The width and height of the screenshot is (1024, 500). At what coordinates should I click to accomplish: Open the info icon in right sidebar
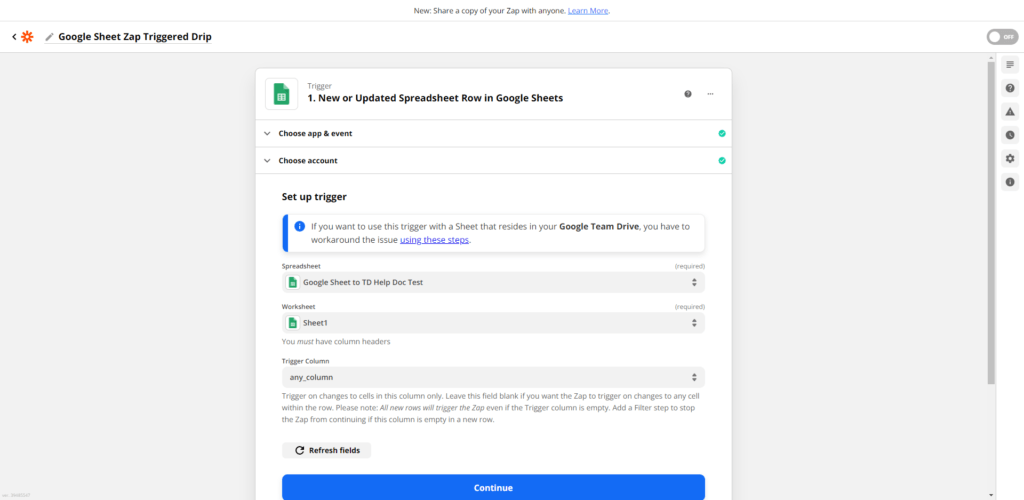pos(1010,182)
